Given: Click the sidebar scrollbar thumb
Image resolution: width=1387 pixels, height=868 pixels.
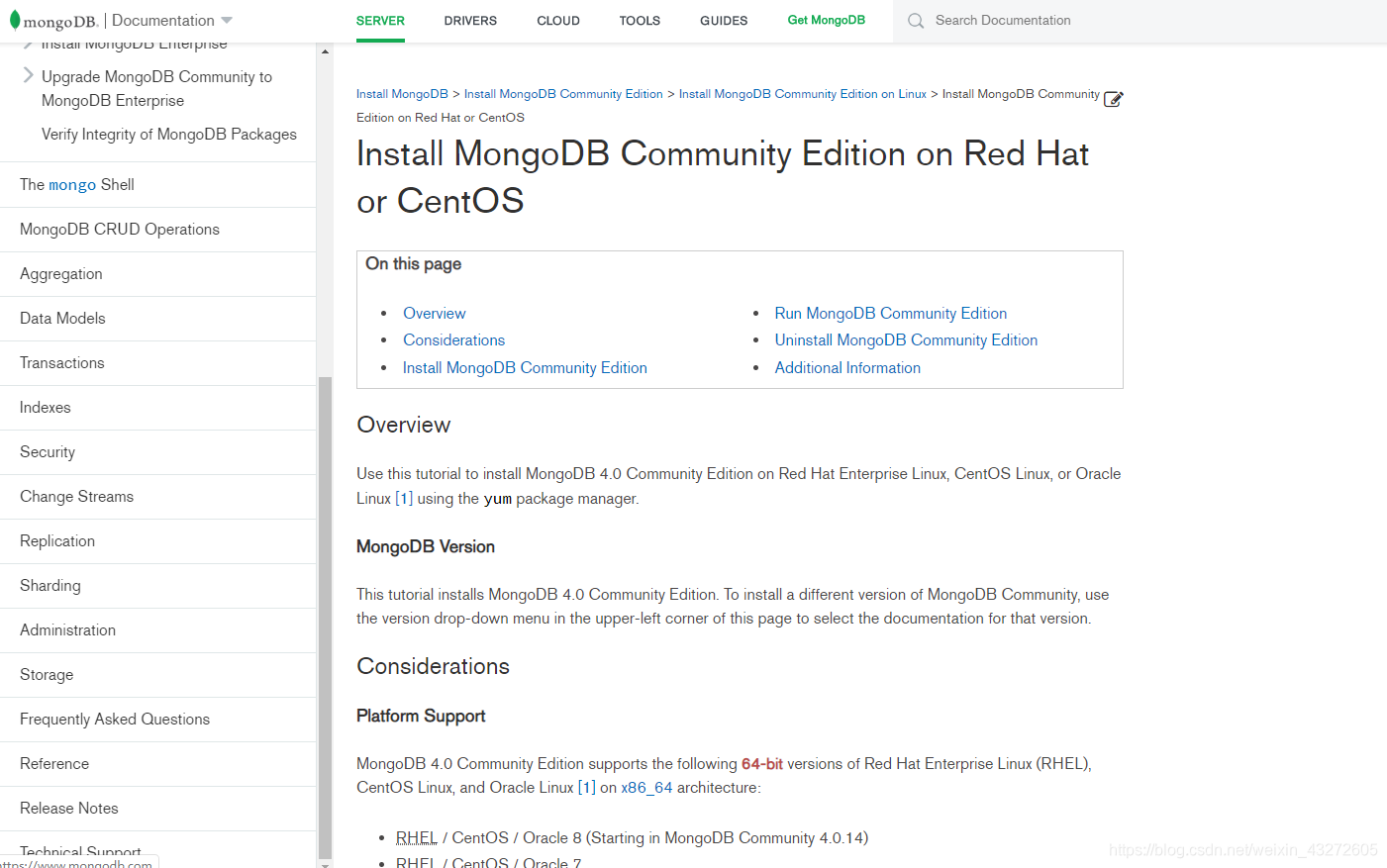Looking at the screenshot, I should tap(325, 617).
